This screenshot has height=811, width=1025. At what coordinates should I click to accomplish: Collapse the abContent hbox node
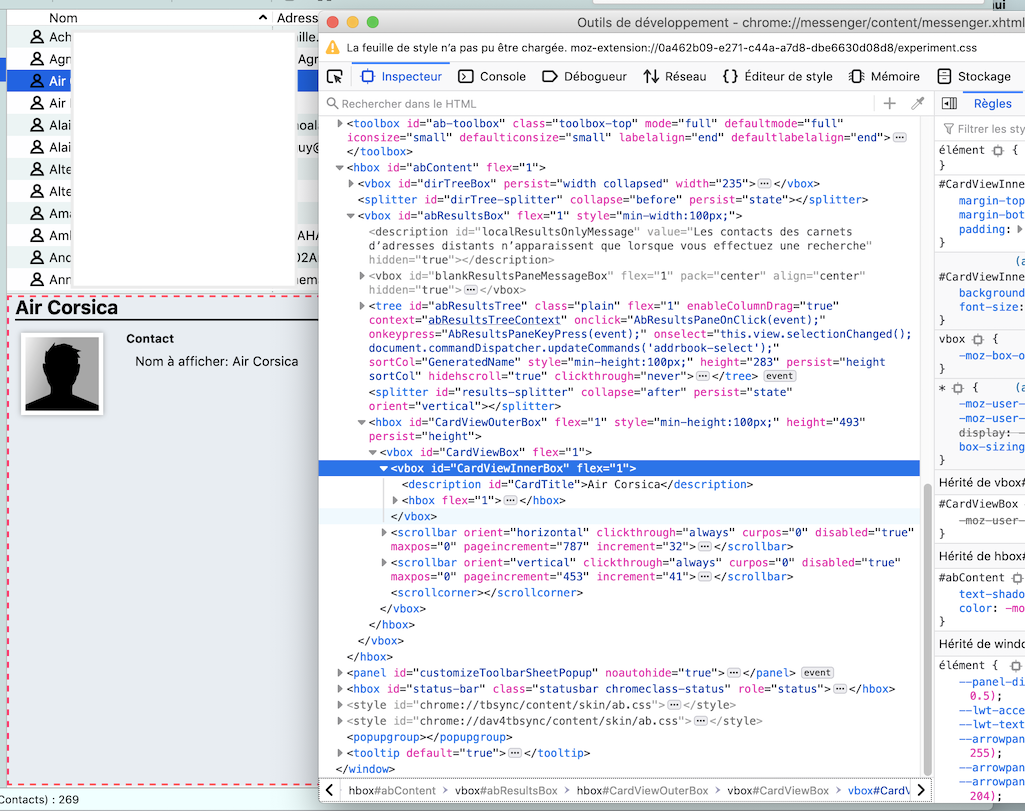tap(341, 168)
